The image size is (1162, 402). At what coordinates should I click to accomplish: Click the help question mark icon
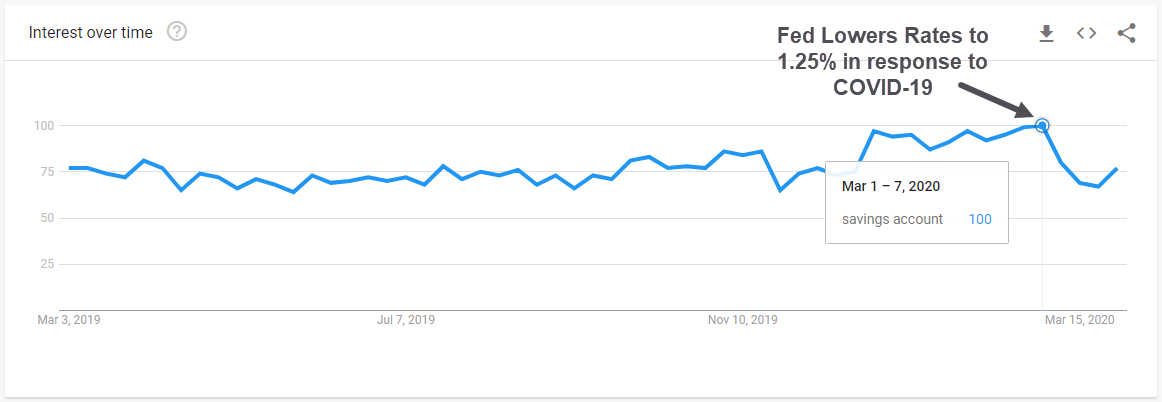coord(177,32)
